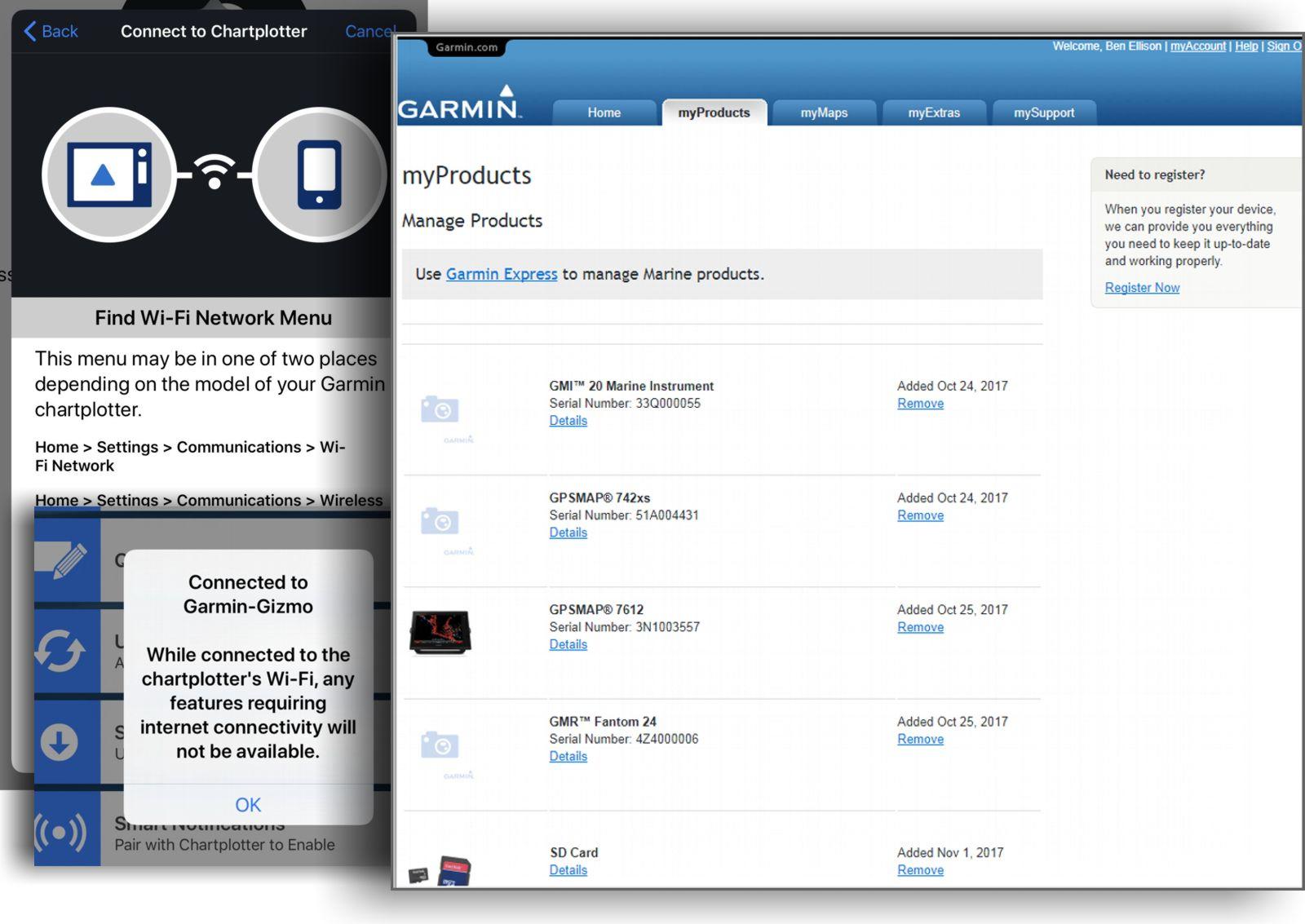Click the GPSMAP 7612 product photo

click(440, 632)
